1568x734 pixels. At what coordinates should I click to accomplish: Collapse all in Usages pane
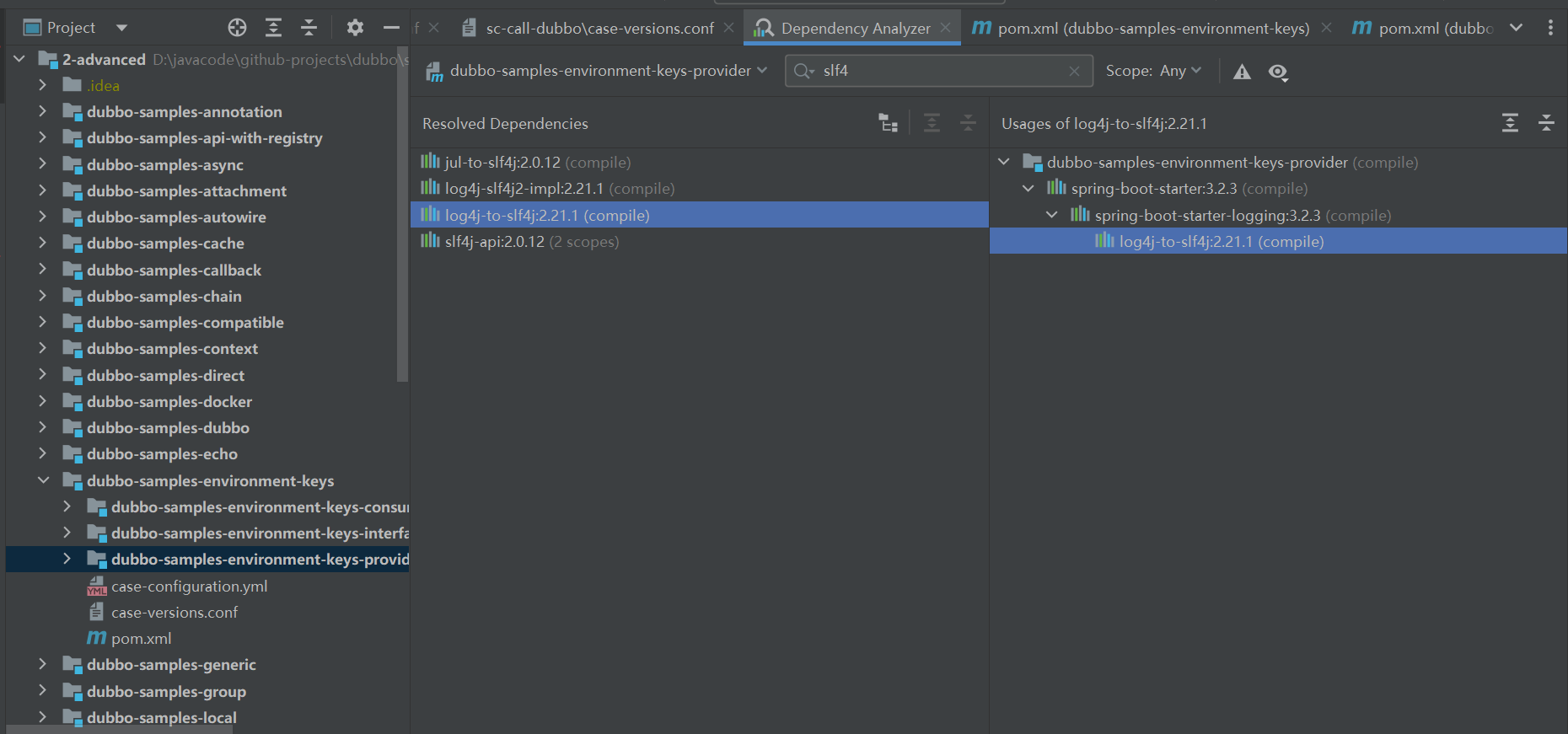click(x=1546, y=124)
